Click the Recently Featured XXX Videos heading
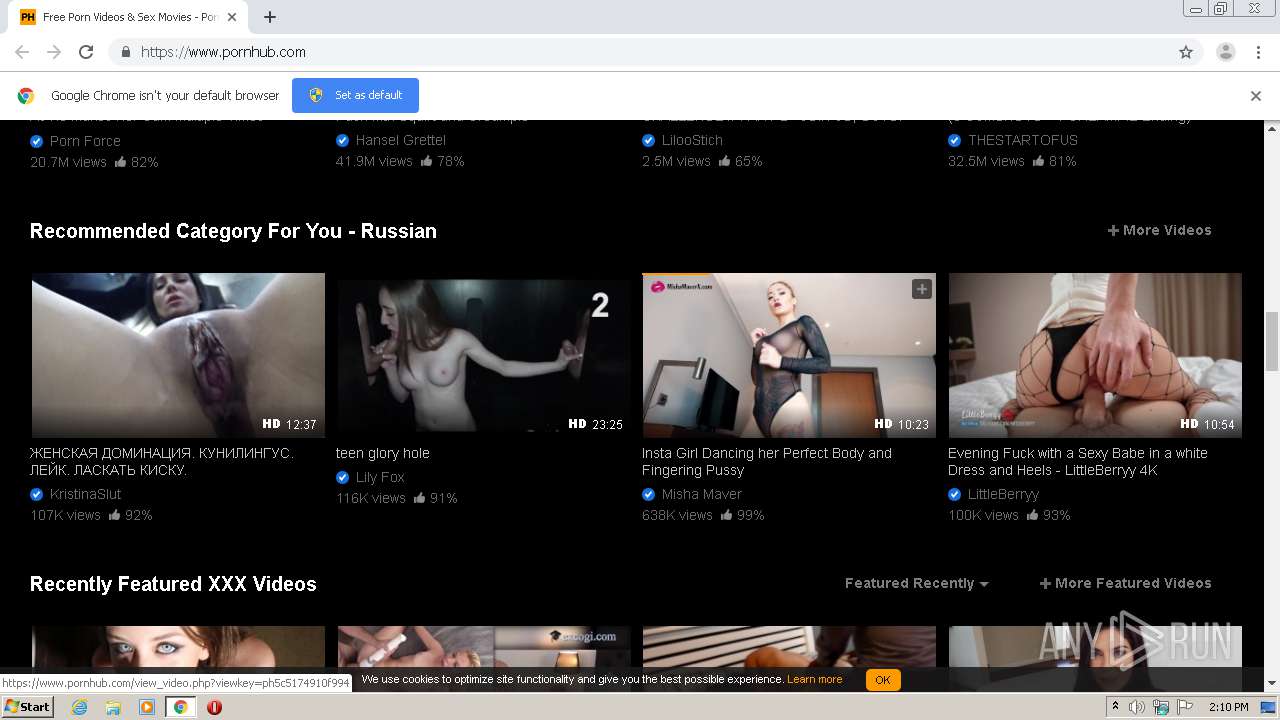The image size is (1280, 720). 173,584
